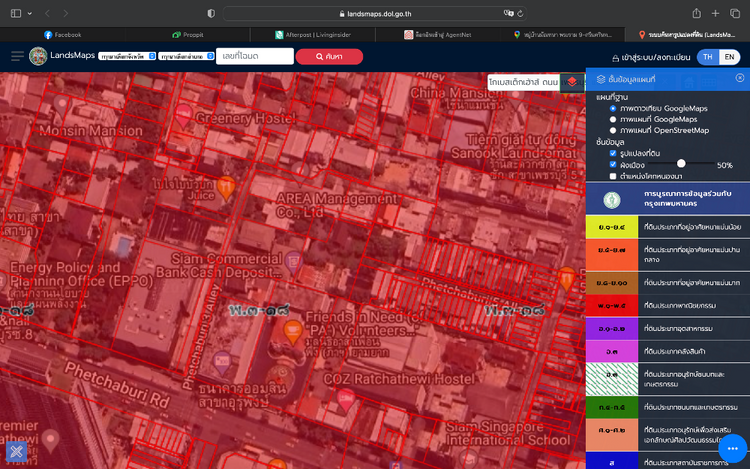Click salmon ศ.1-ศ.2 cultural zoning swatch
Screen dimensions: 750x469
(612, 435)
